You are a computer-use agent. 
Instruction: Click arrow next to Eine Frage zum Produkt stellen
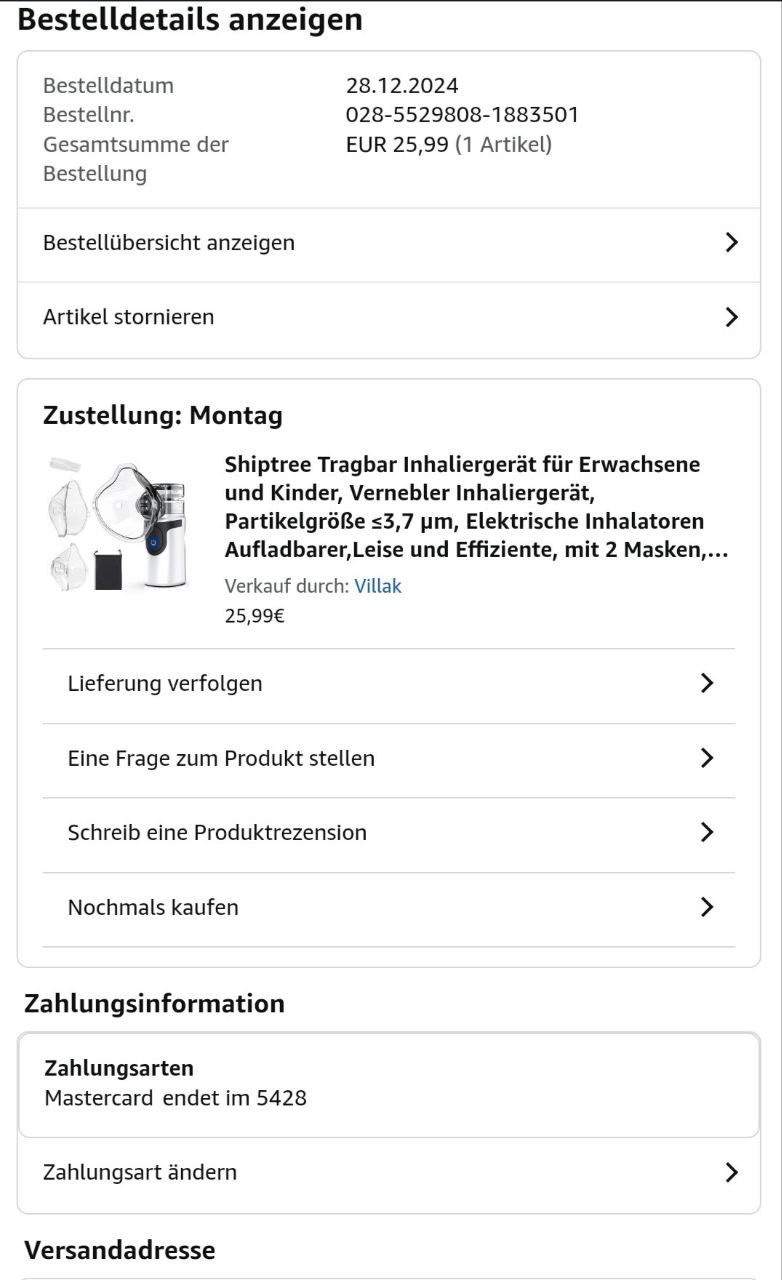(x=707, y=758)
